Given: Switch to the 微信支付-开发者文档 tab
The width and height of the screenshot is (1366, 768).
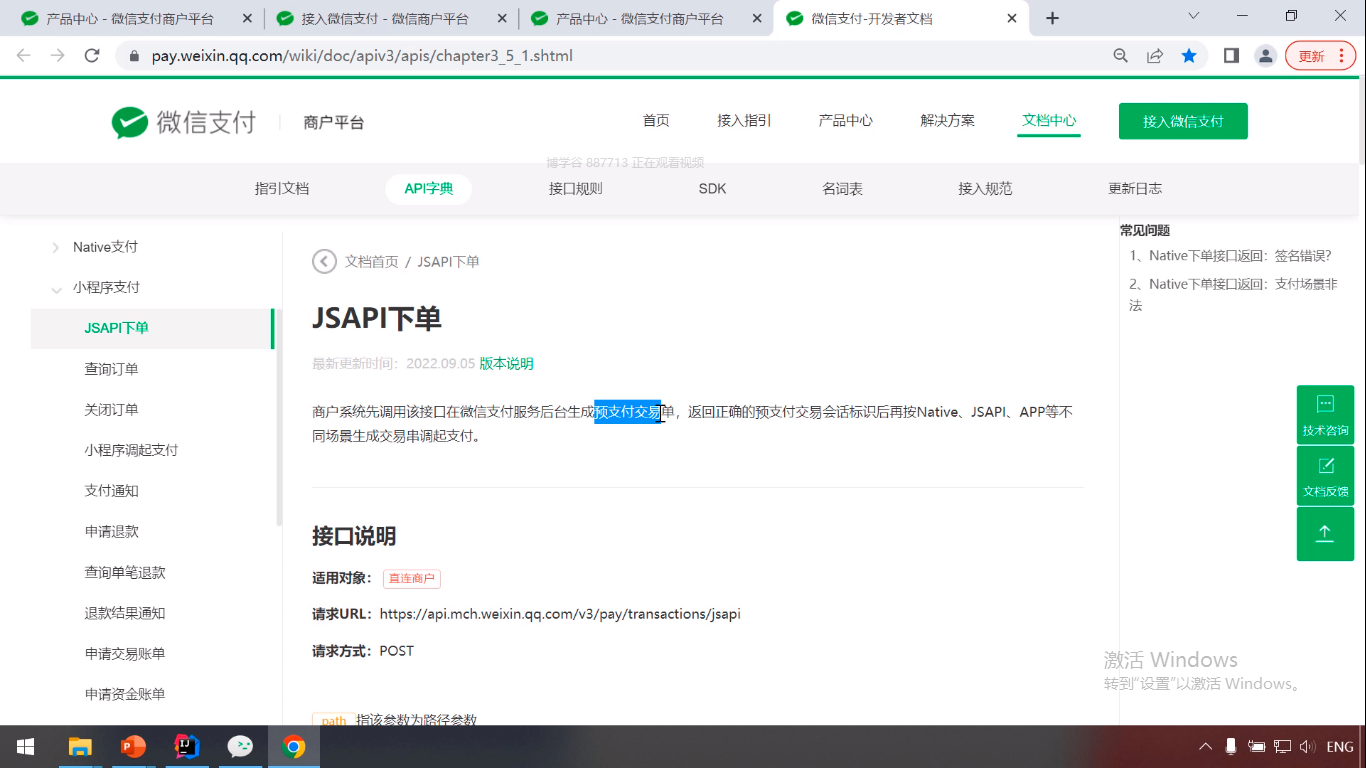Looking at the screenshot, I should pos(902,18).
